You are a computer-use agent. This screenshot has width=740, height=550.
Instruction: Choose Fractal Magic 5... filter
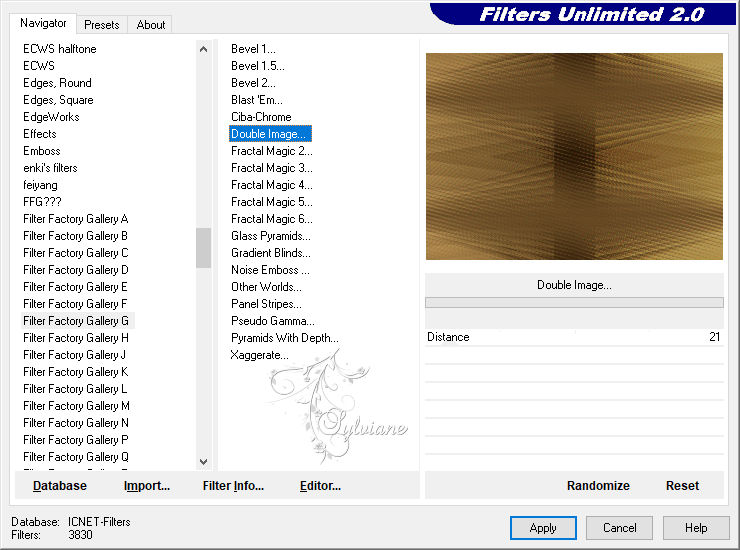point(272,202)
